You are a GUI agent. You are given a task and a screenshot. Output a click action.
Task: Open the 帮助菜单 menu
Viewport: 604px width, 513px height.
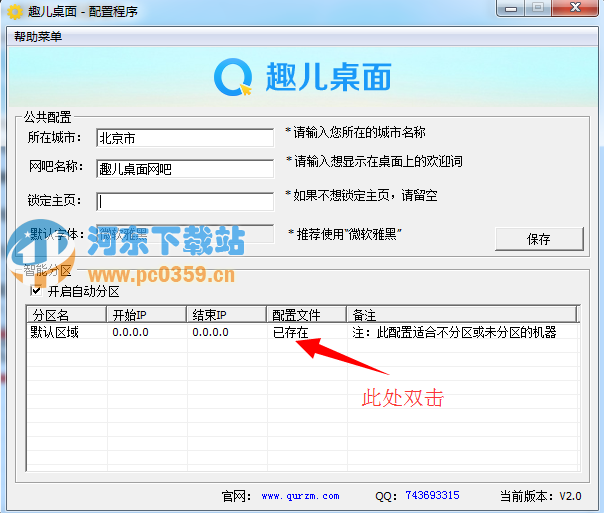tap(38, 37)
